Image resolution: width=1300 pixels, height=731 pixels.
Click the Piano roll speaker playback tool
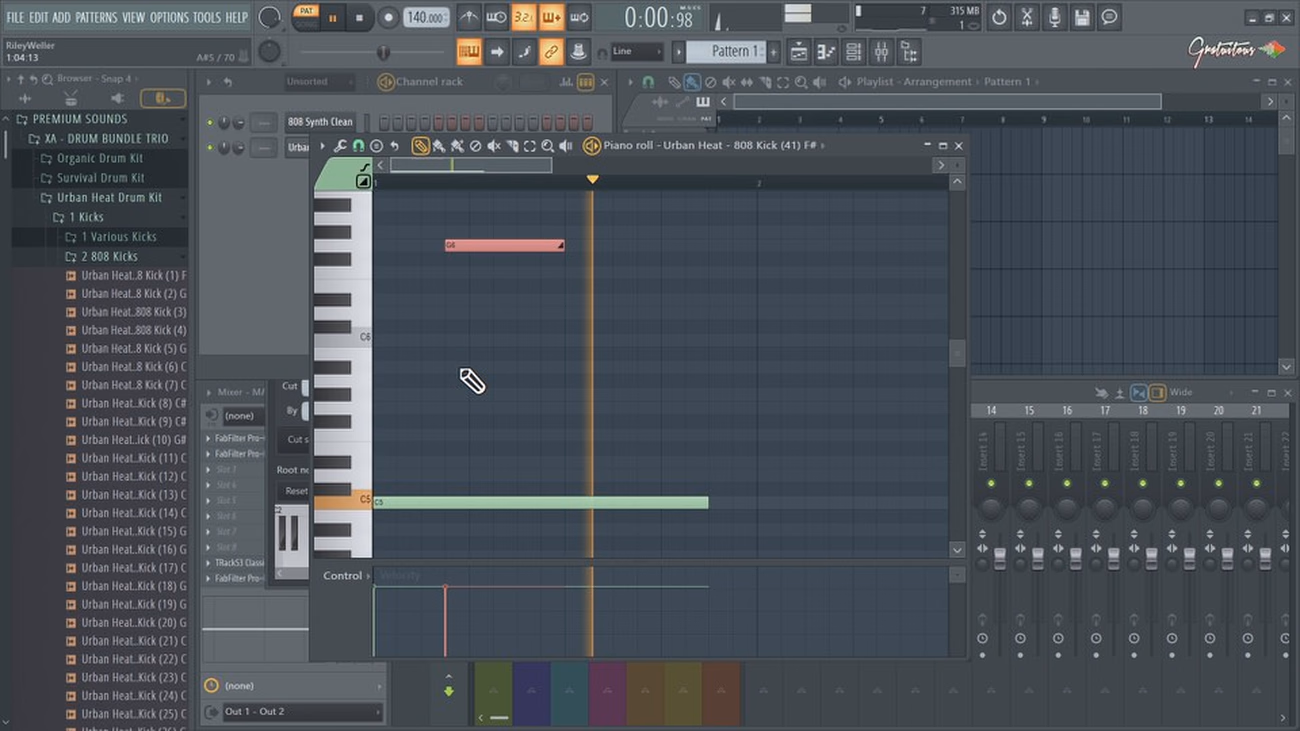565,146
